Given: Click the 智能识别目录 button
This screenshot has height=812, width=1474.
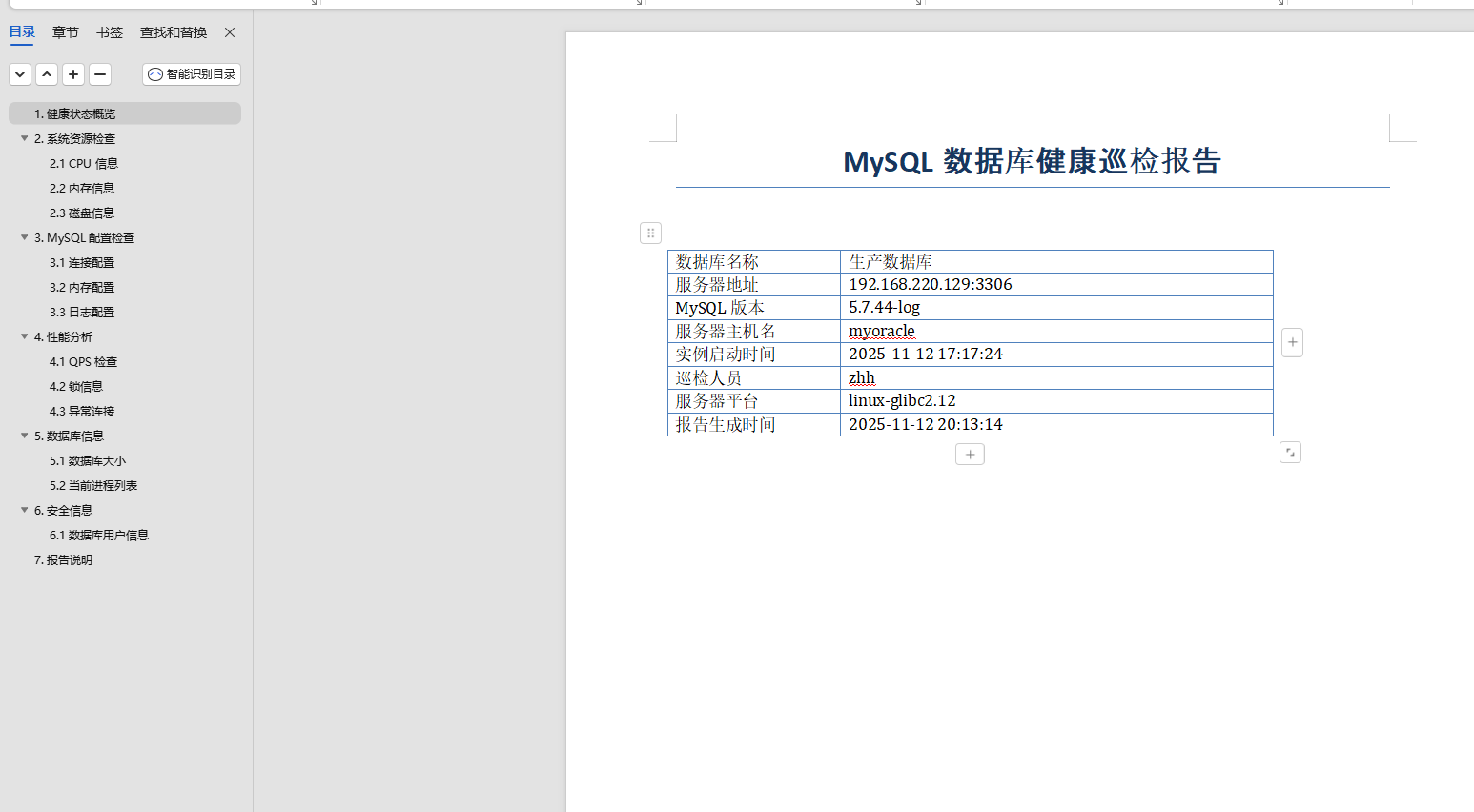Looking at the screenshot, I should click(192, 74).
